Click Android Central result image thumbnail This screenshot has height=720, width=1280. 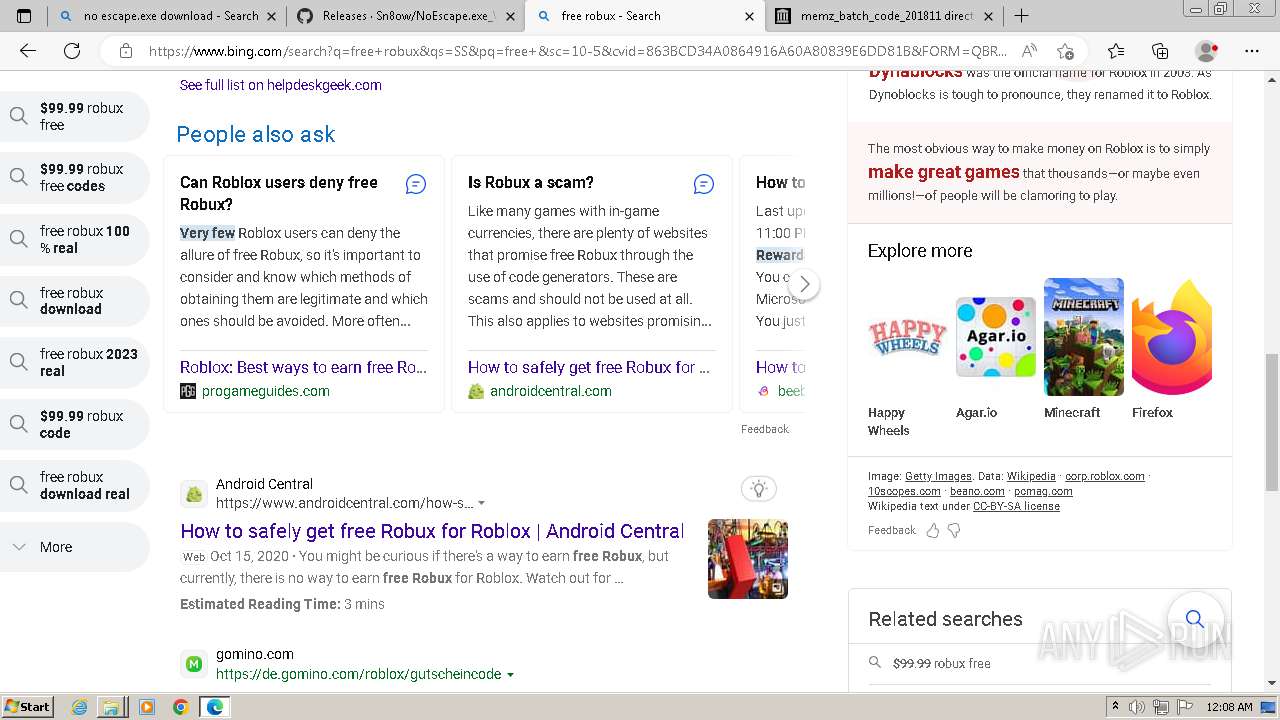click(x=748, y=559)
